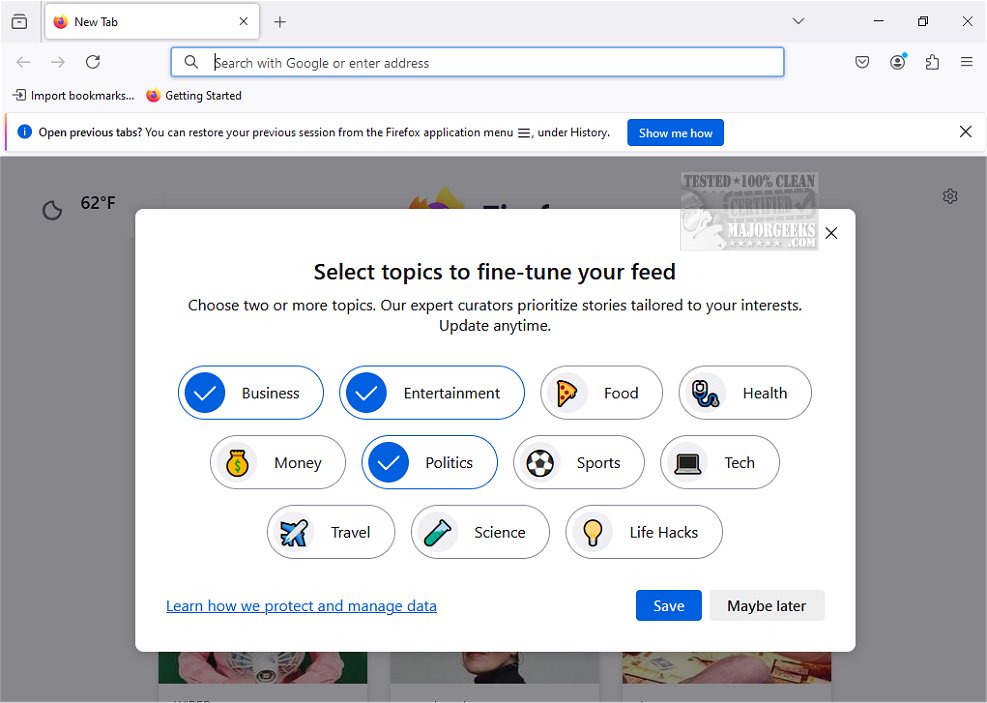Reload the current page

click(93, 62)
